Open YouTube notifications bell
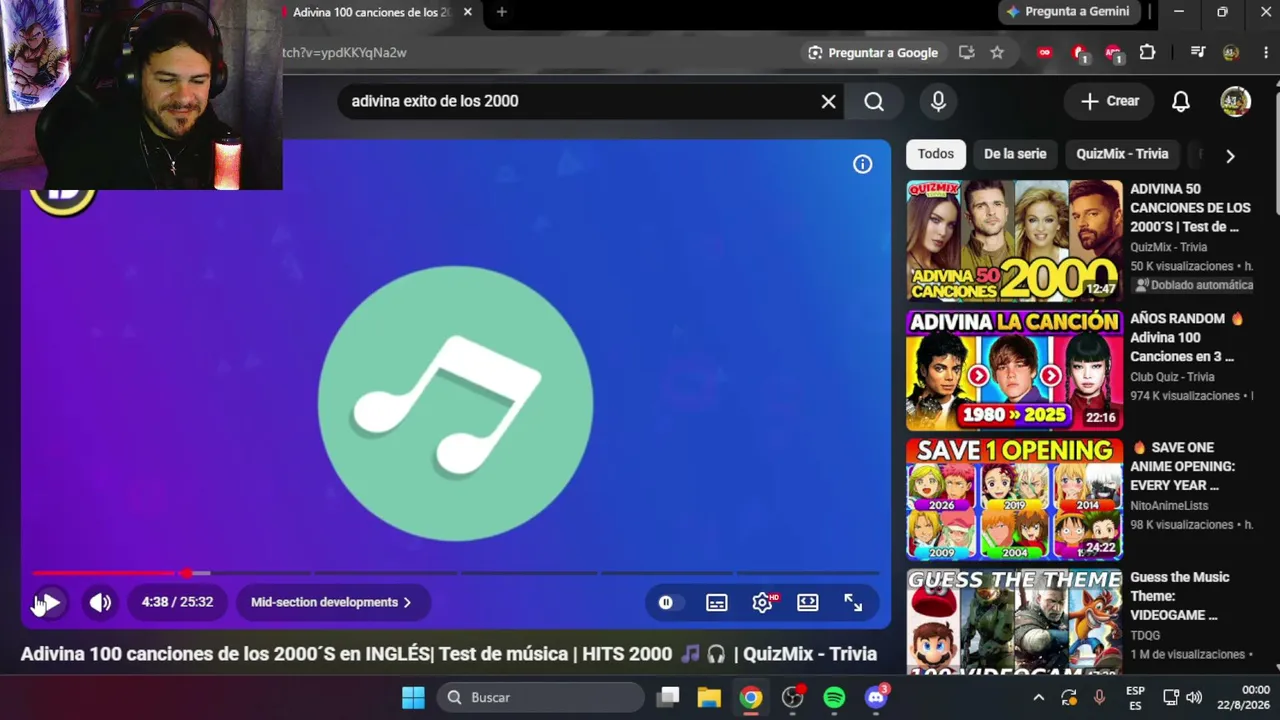 tap(1181, 101)
